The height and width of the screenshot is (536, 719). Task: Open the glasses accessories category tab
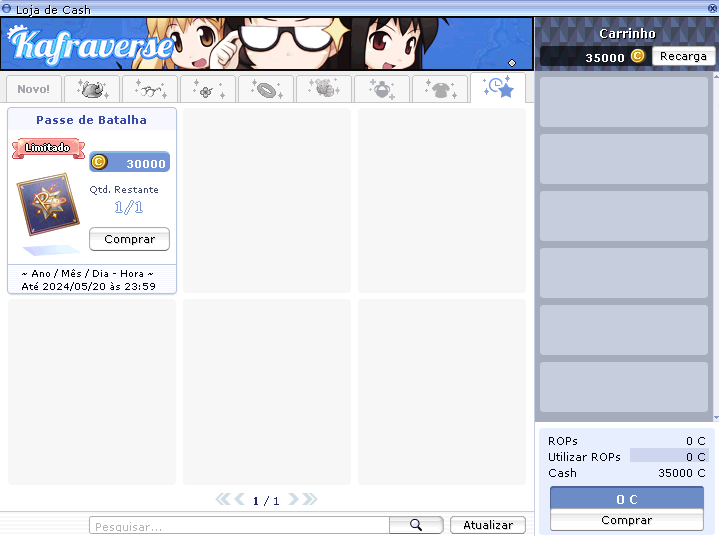150,89
